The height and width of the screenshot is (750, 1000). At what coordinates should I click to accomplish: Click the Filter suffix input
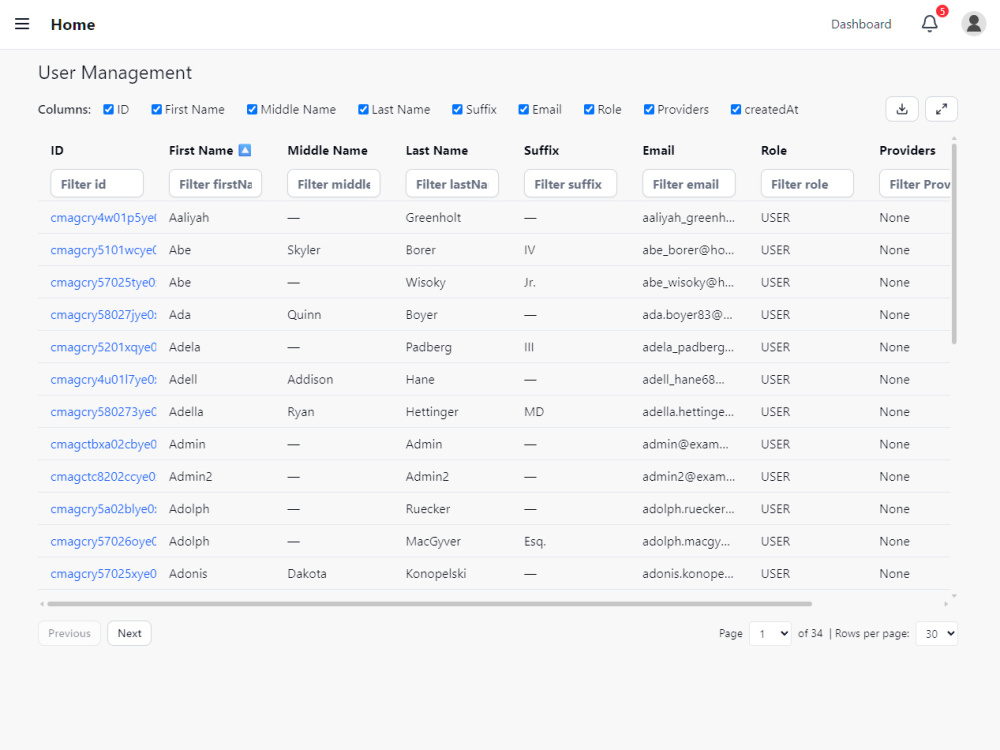point(570,184)
